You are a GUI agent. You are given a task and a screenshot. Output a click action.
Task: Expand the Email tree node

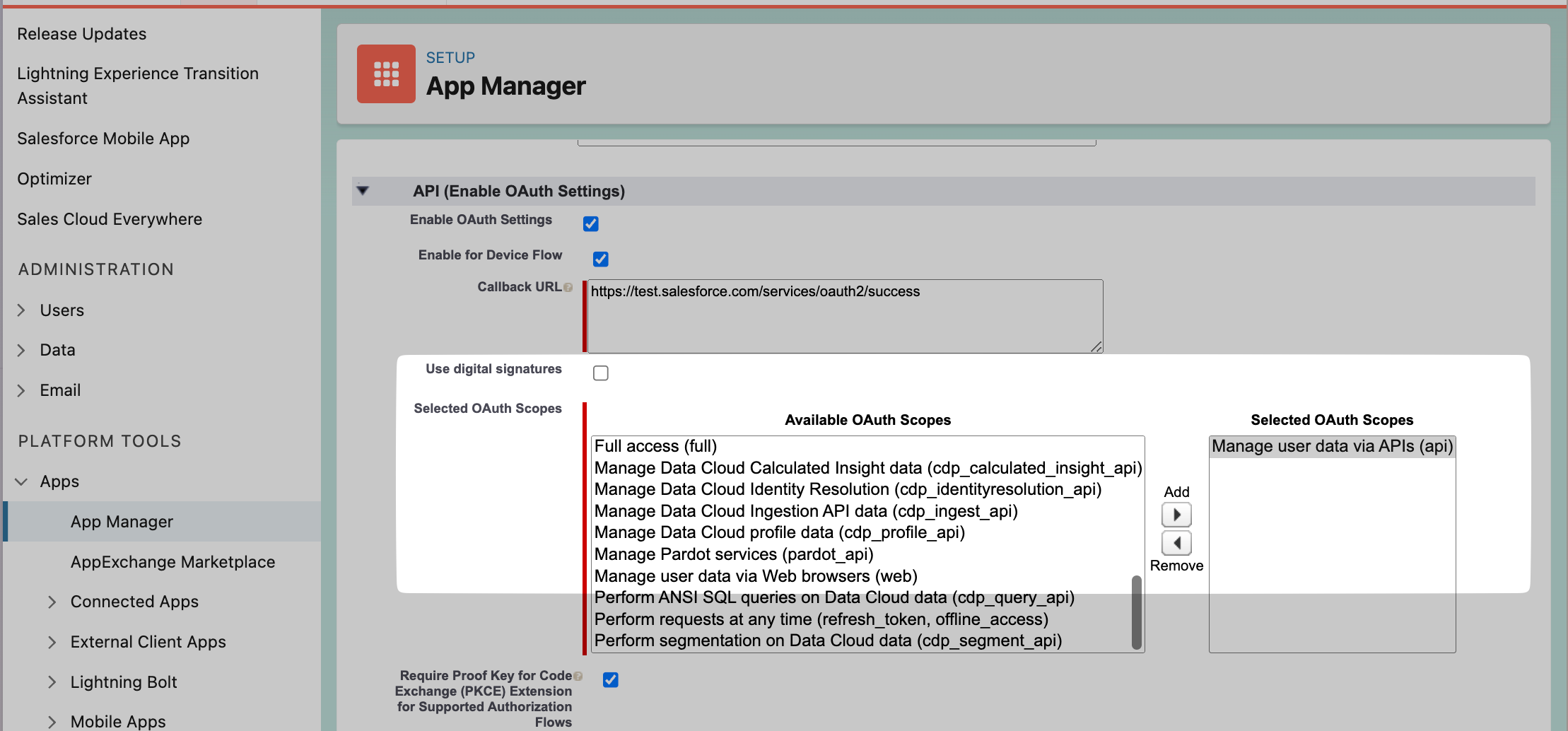pos(21,390)
